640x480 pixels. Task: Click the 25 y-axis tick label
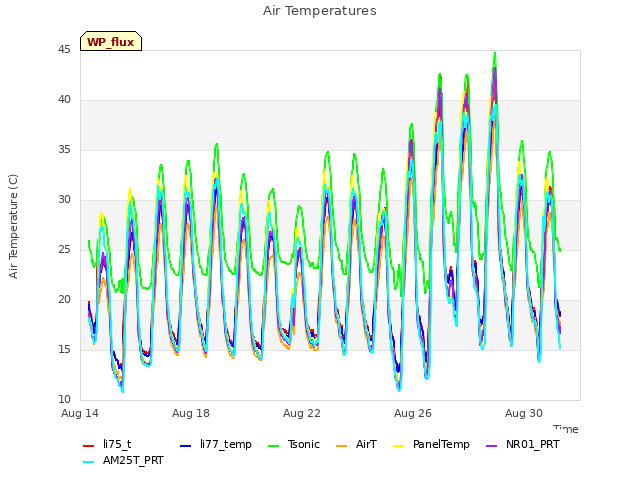[64, 249]
